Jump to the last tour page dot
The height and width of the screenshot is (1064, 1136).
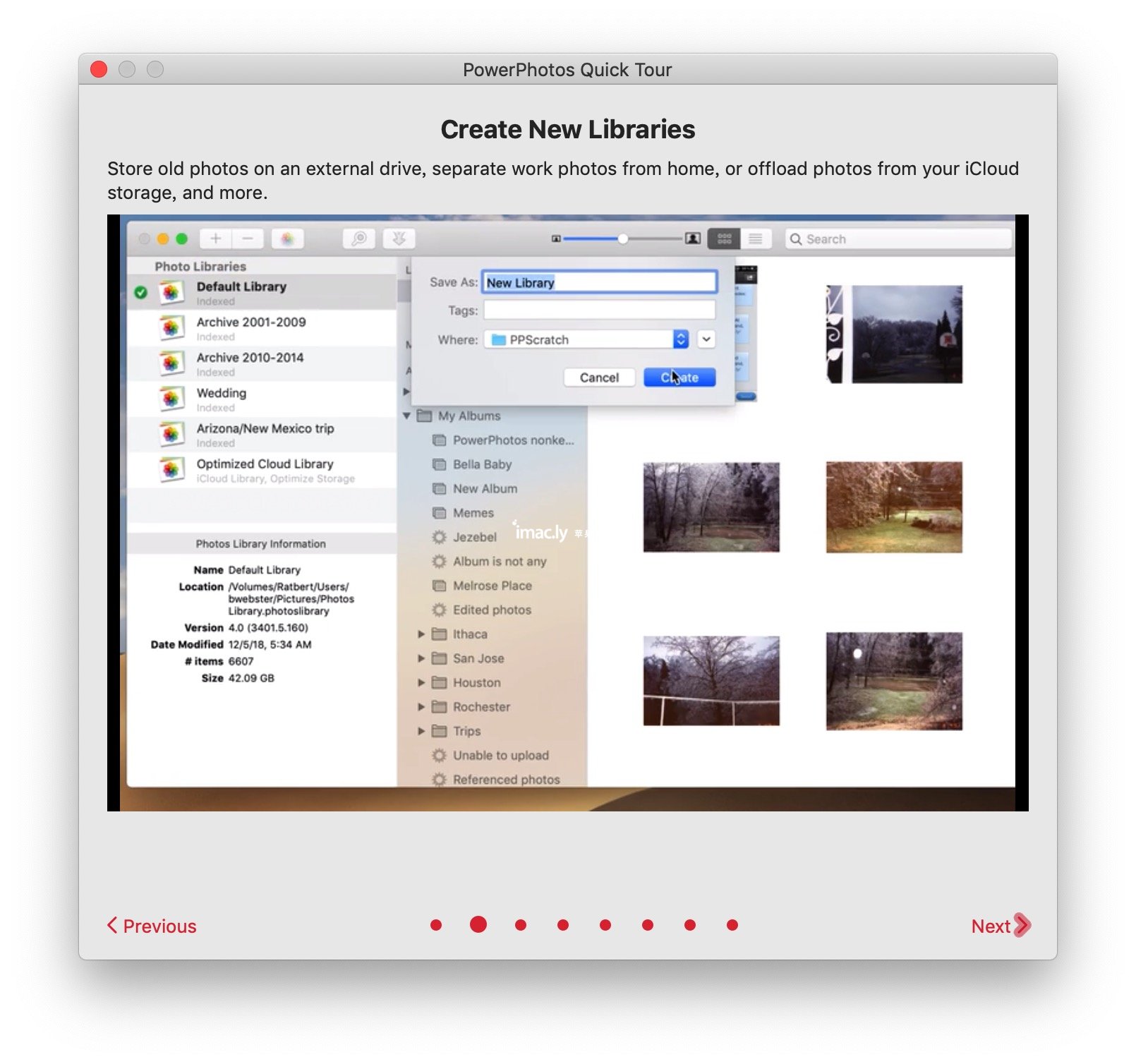click(x=732, y=925)
